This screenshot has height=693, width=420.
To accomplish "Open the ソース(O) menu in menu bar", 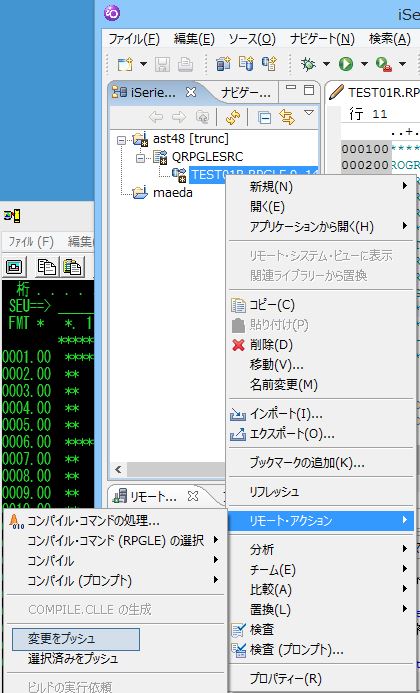I will (252, 39).
